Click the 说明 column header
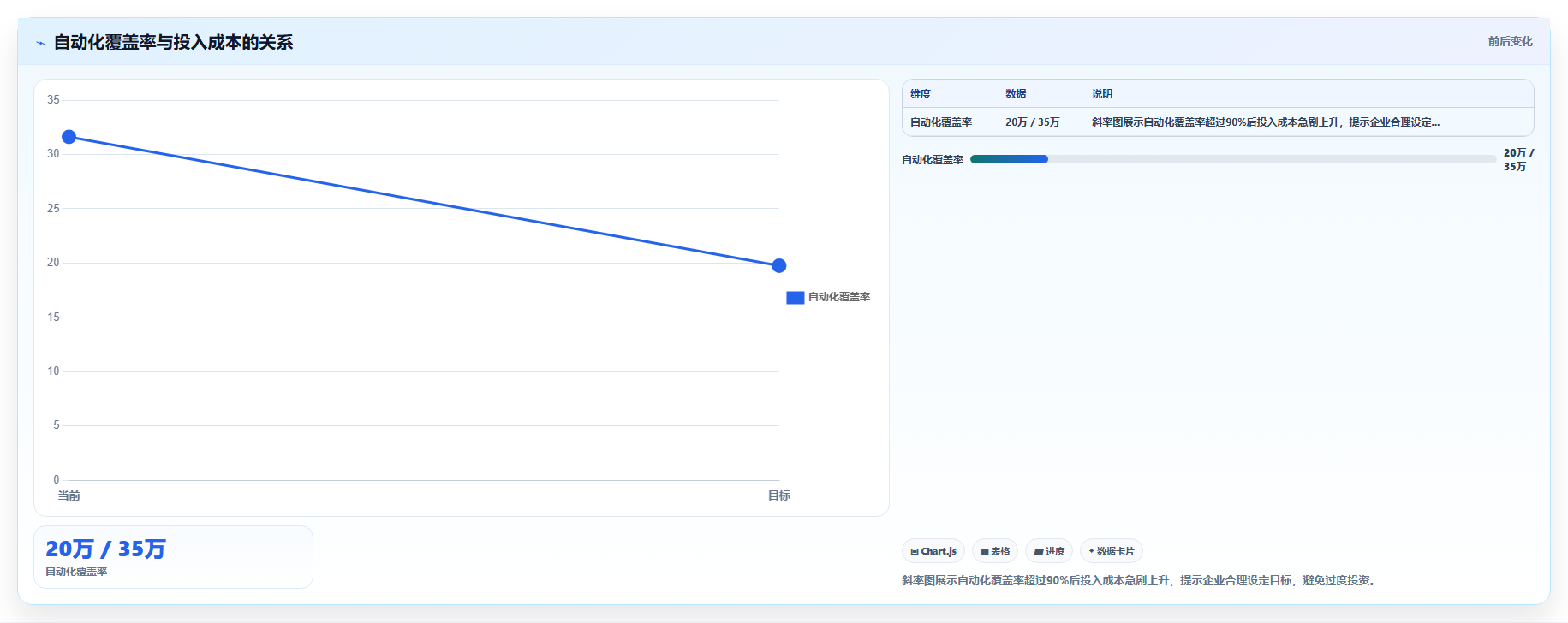This screenshot has width=1568, height=623. coord(1102,94)
